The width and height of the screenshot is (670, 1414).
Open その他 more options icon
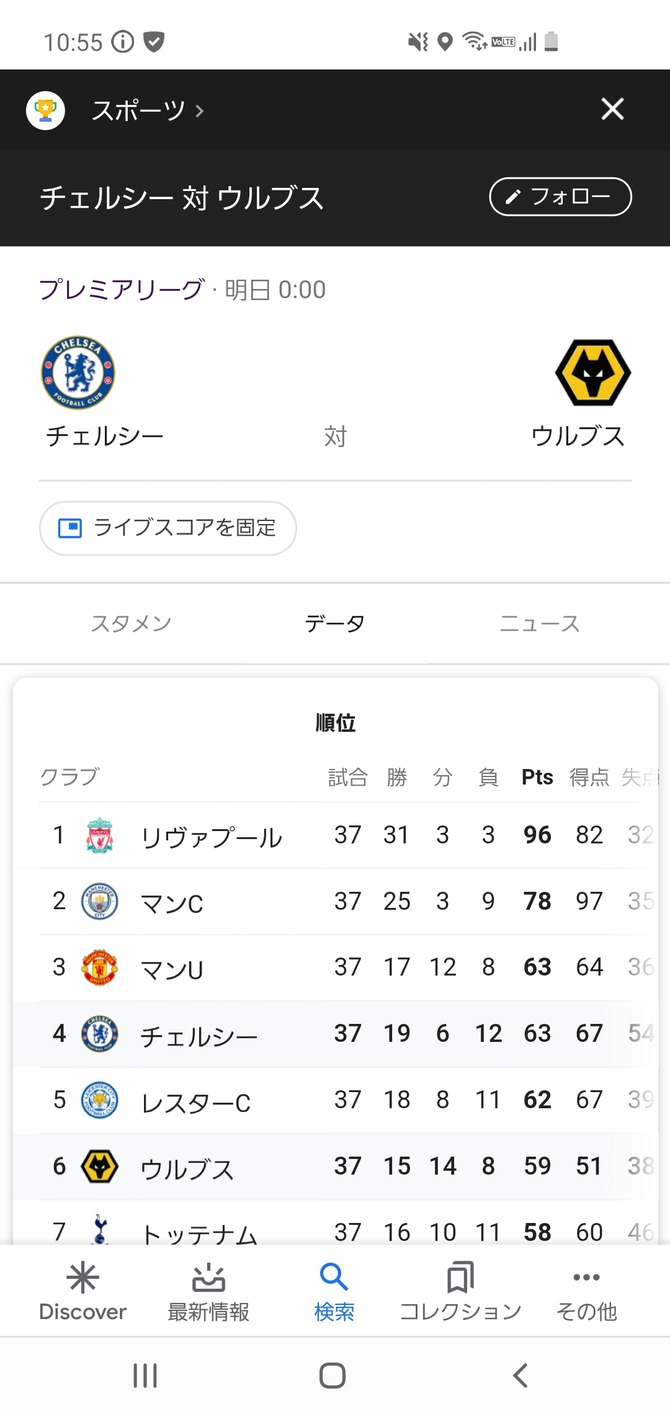[586, 1278]
